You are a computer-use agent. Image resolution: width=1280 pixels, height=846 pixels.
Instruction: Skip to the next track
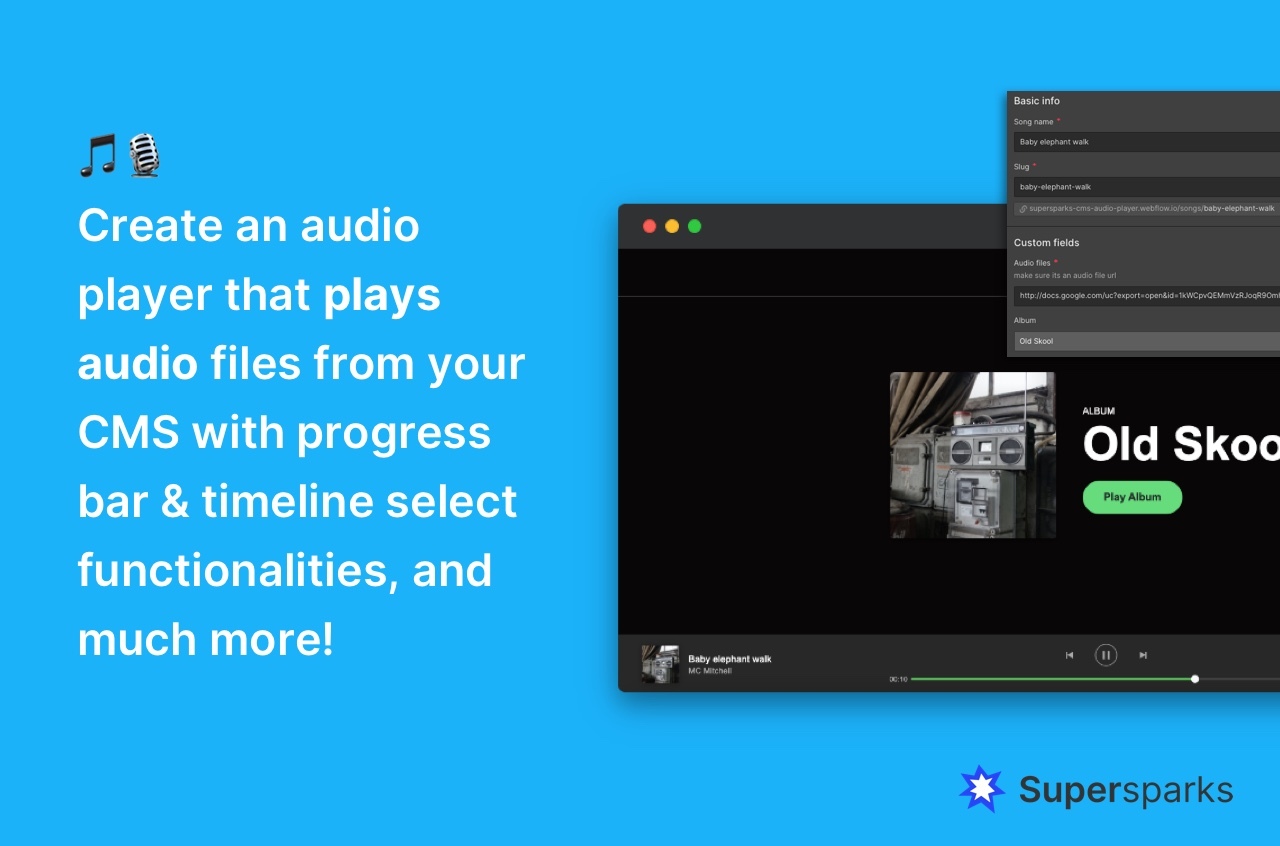[1143, 655]
